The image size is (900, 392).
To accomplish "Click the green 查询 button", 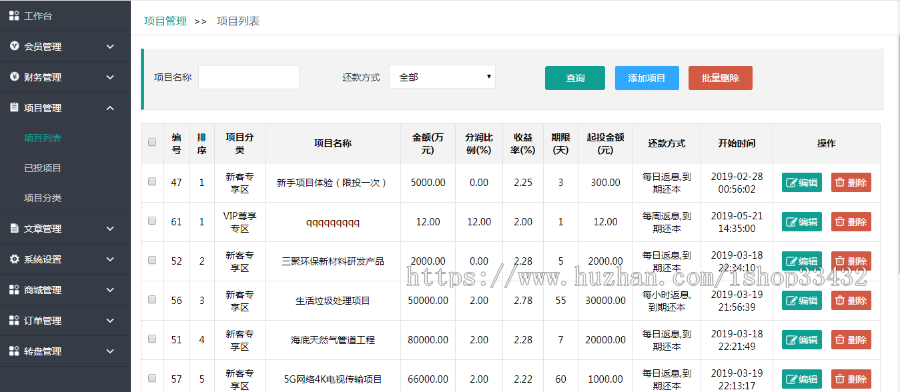I will coord(575,78).
